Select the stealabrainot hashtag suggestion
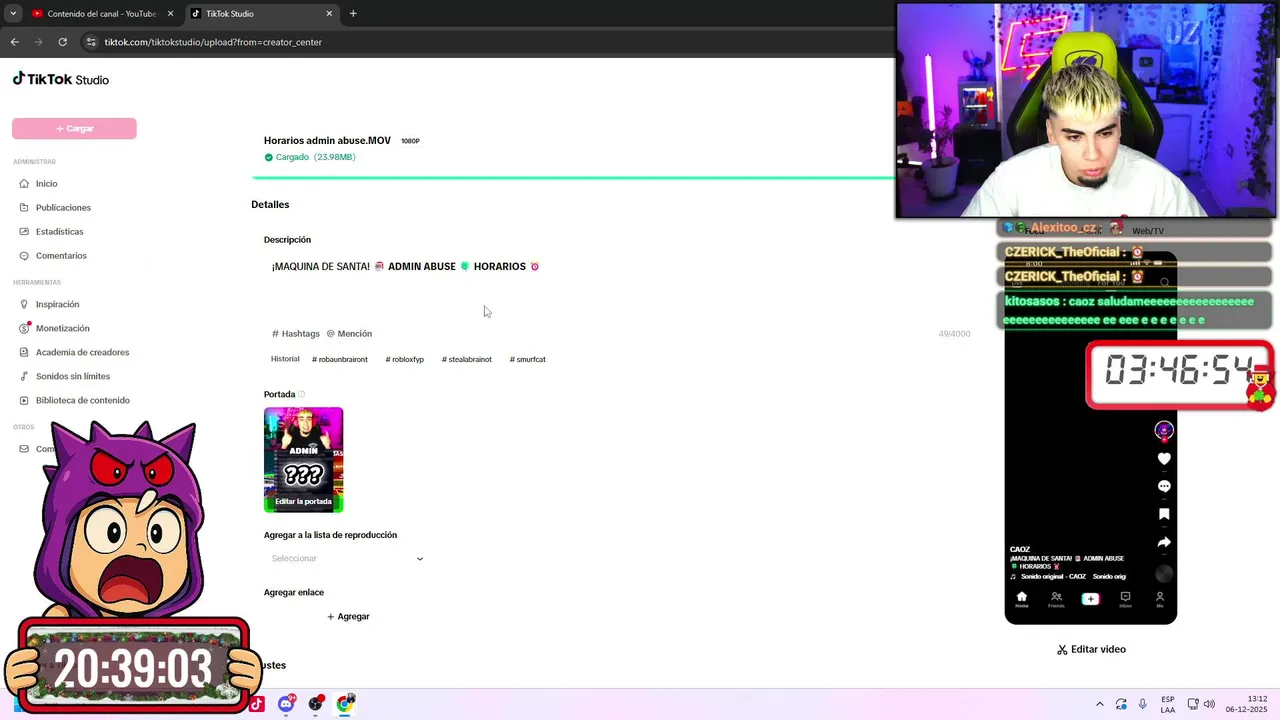Screen dimensions: 1280x720 point(467,359)
